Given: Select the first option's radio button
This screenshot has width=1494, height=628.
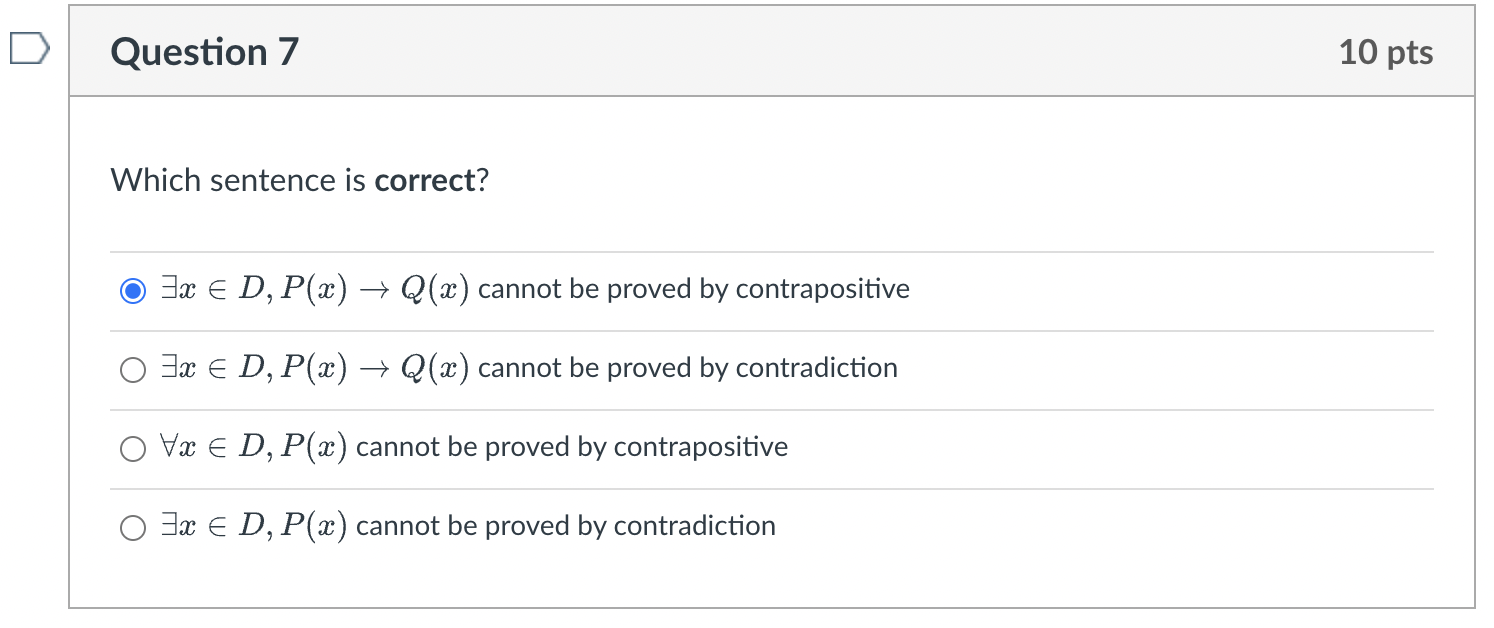Looking at the screenshot, I should click(x=133, y=291).
